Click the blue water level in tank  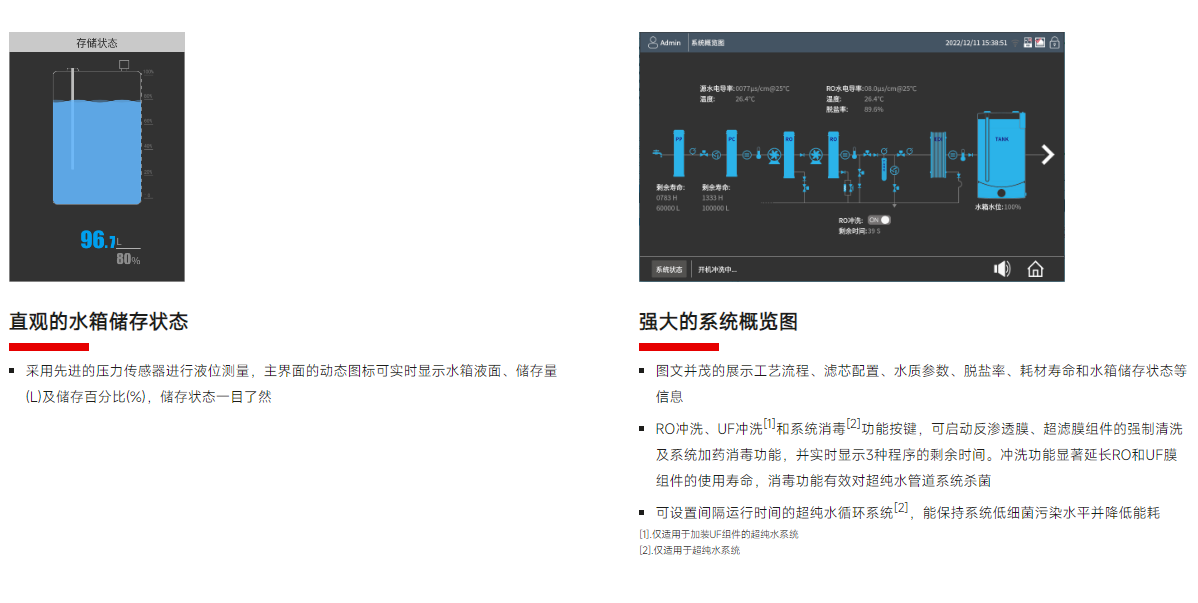pos(97,155)
